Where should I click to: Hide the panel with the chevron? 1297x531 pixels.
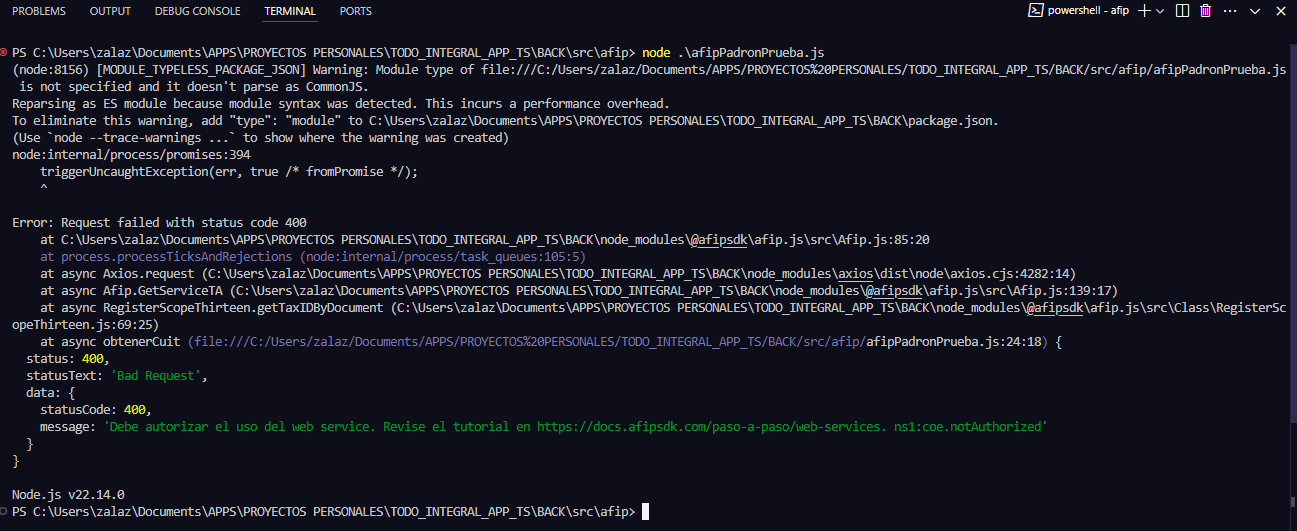(x=1256, y=11)
